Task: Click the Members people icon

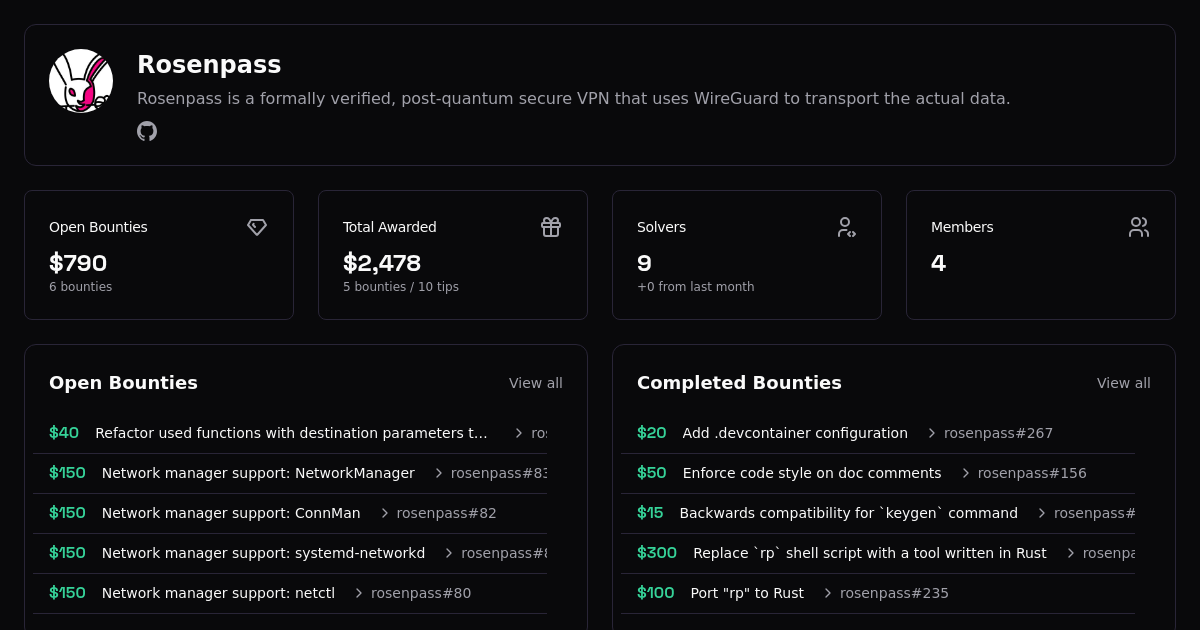Action: (1139, 227)
